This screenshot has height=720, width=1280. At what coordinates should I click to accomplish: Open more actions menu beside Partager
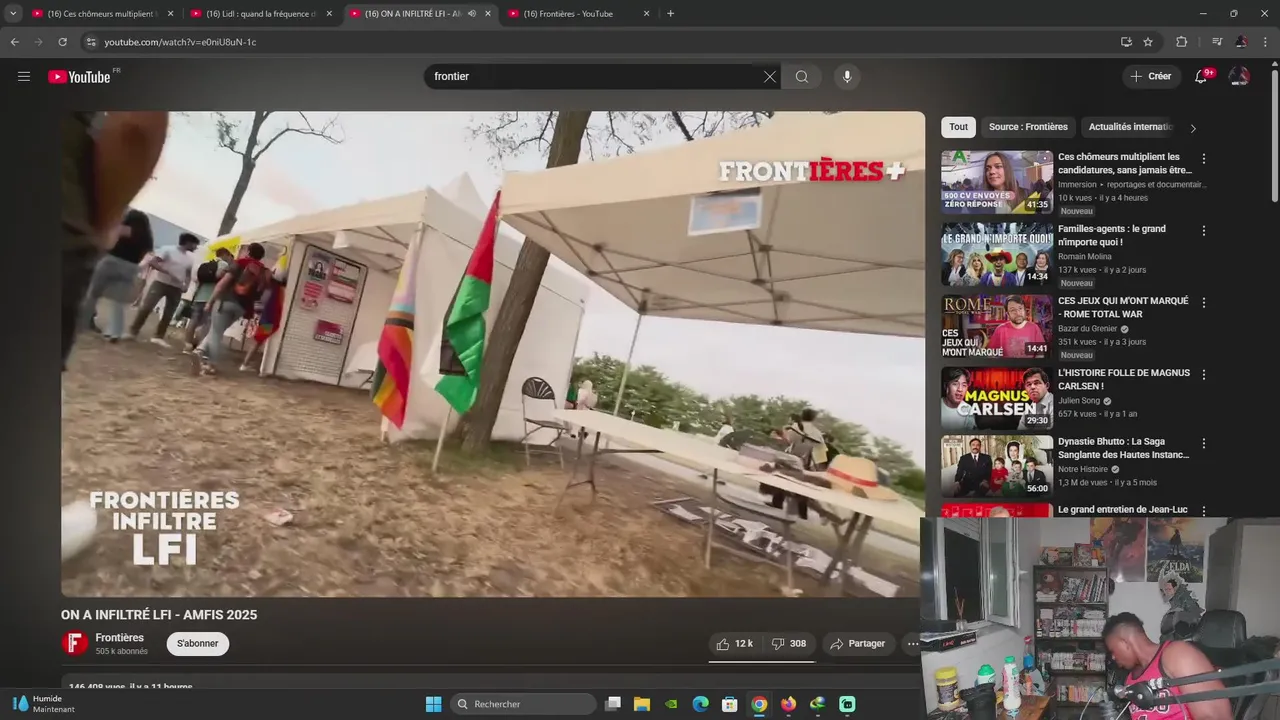tap(912, 644)
